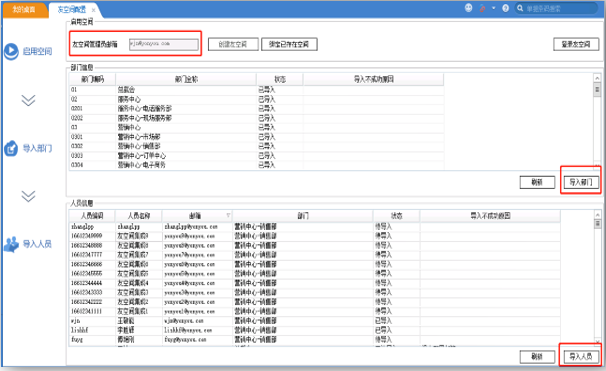Click the 导入人员 people icon in sidebar
This screenshot has height=371, width=606.
(x=11, y=244)
